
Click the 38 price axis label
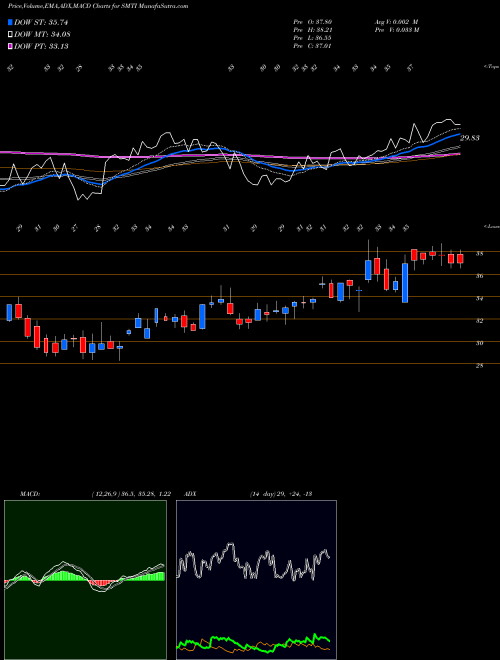click(x=479, y=254)
